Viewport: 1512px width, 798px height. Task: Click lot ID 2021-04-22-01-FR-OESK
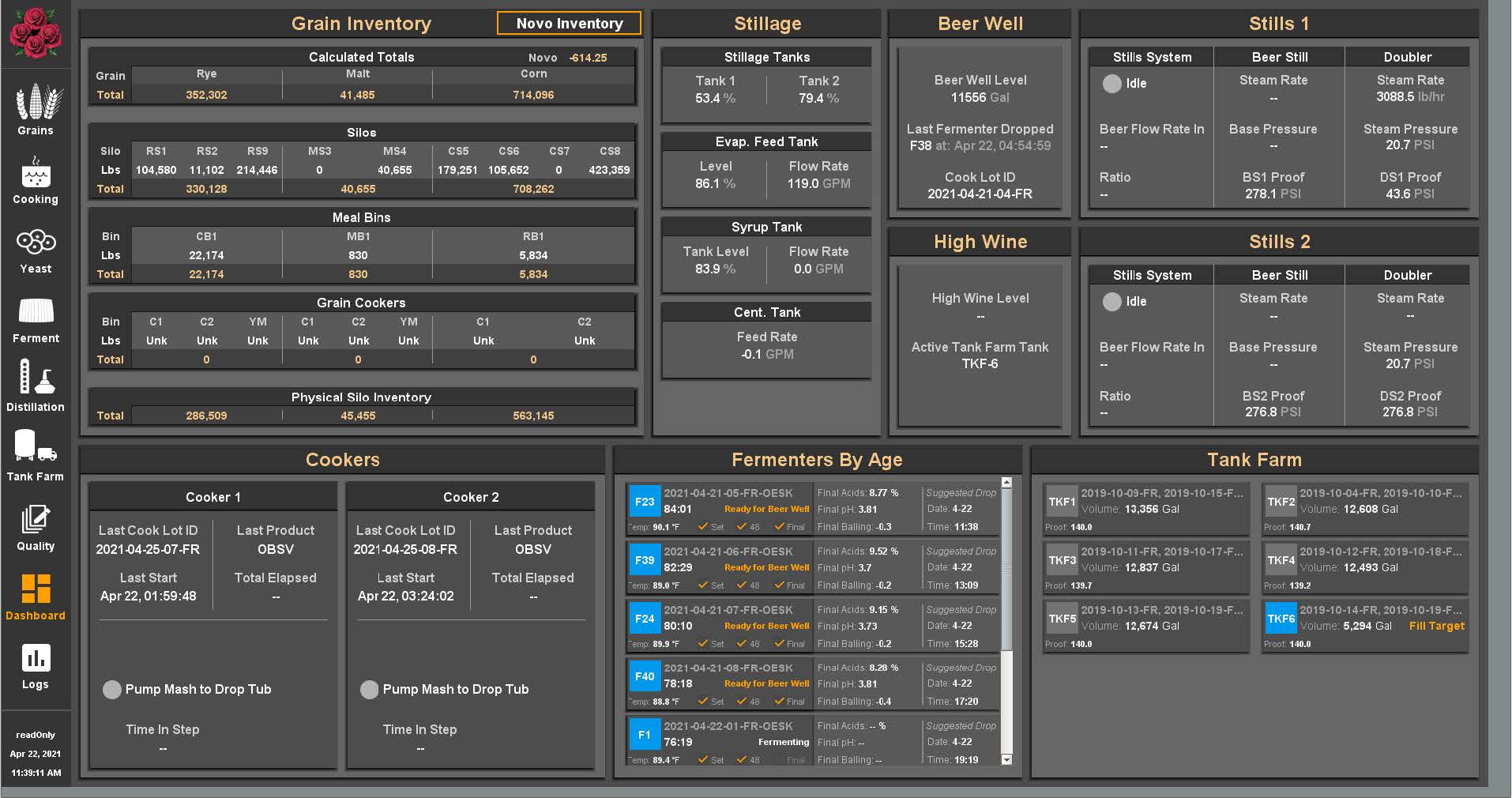(728, 726)
